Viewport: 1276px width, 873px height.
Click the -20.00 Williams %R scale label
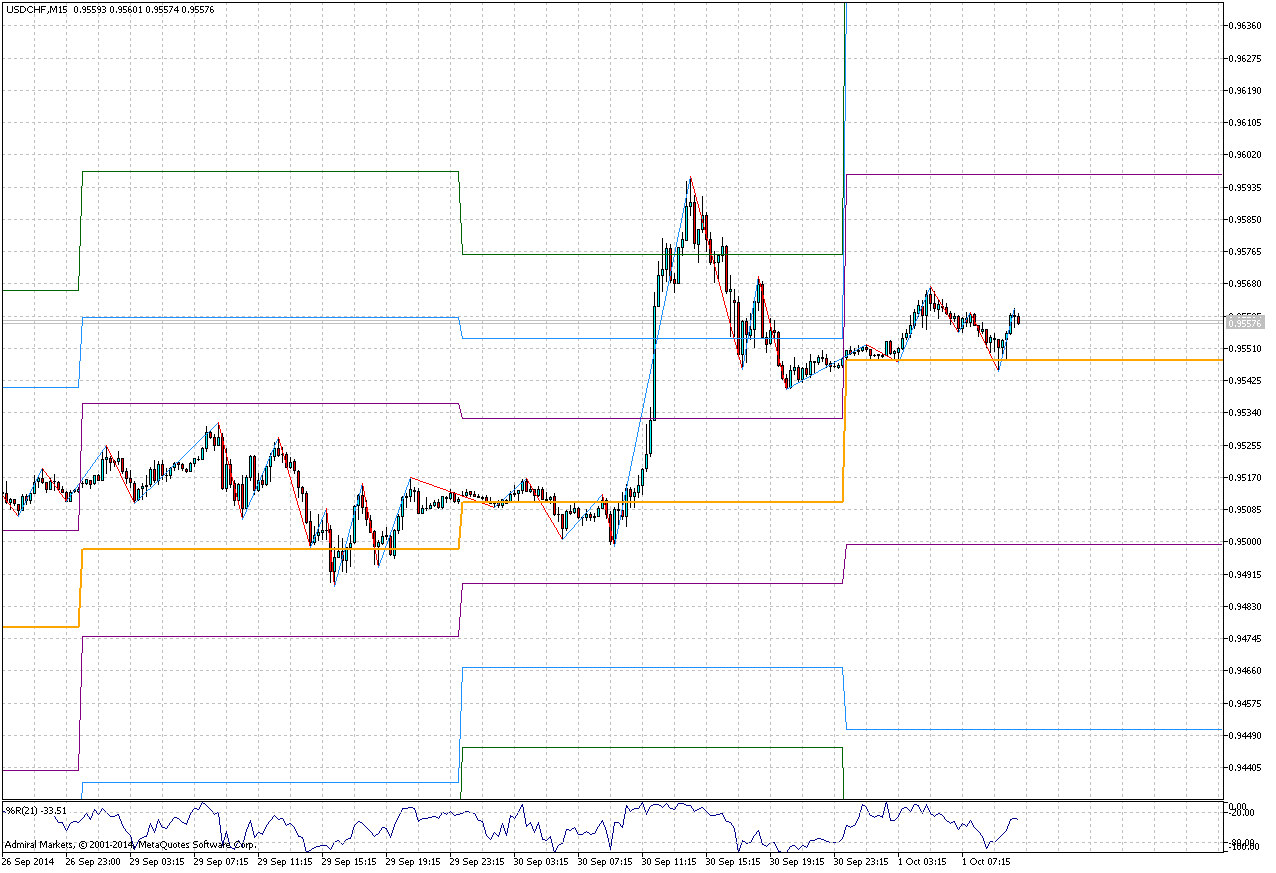tap(1243, 815)
